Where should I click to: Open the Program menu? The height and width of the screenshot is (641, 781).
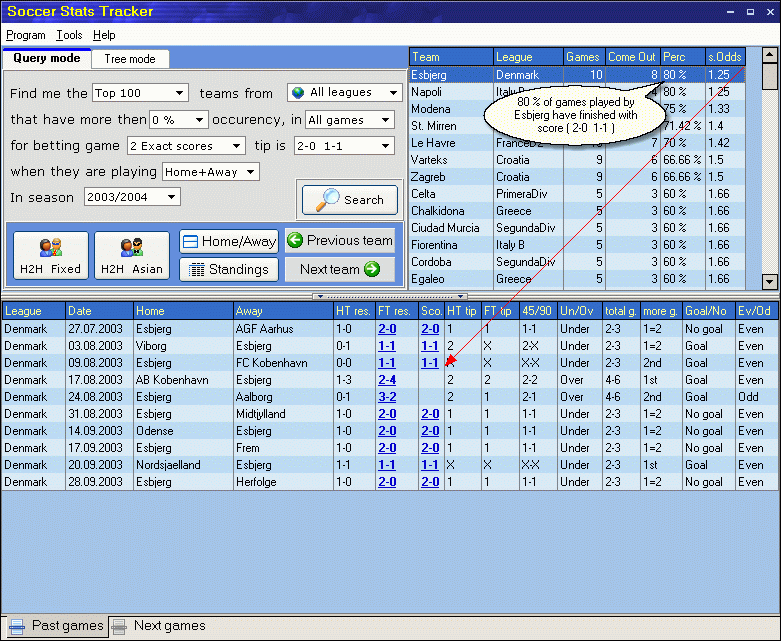coord(26,35)
